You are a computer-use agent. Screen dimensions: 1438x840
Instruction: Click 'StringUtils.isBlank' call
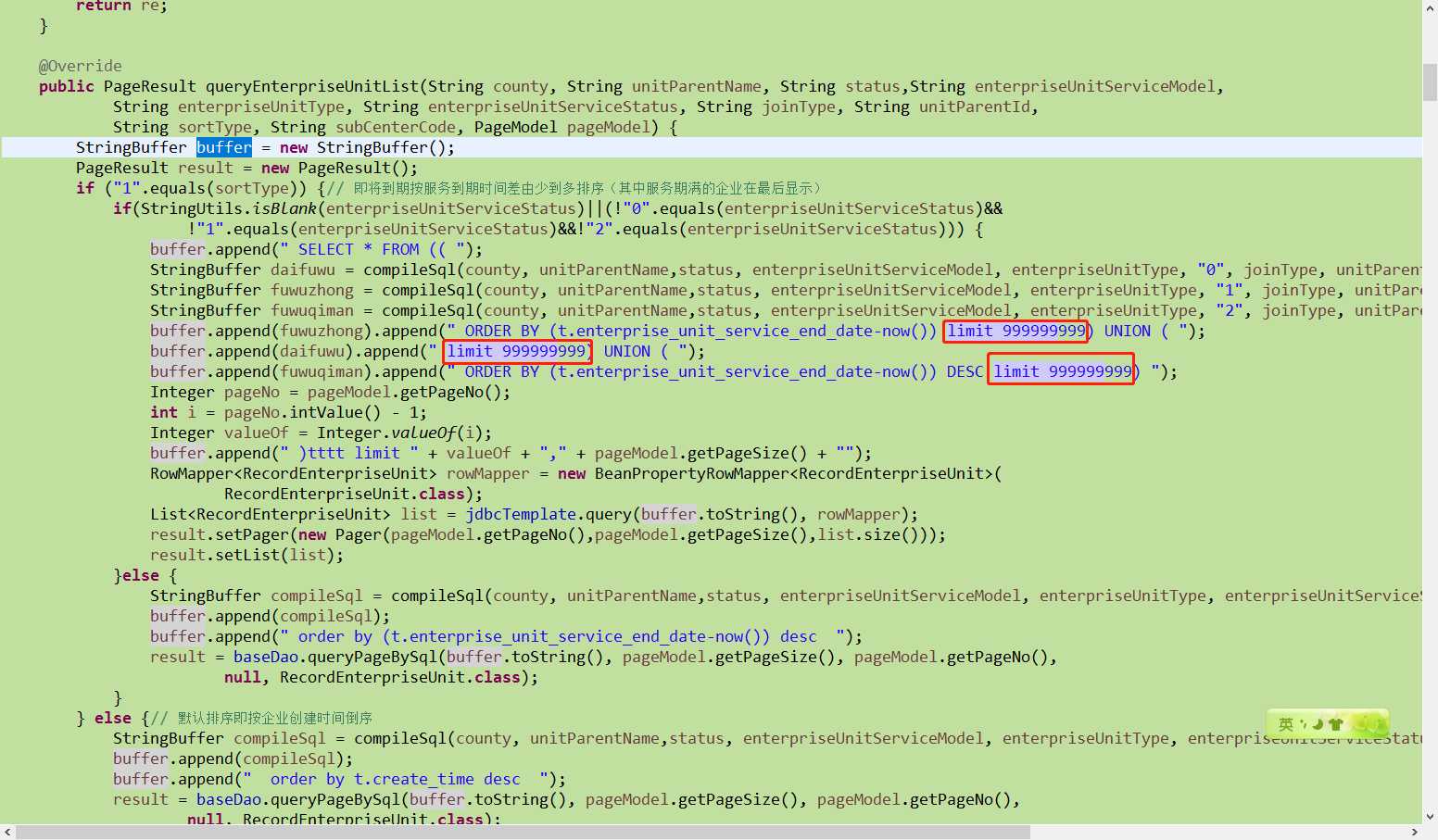click(x=228, y=208)
